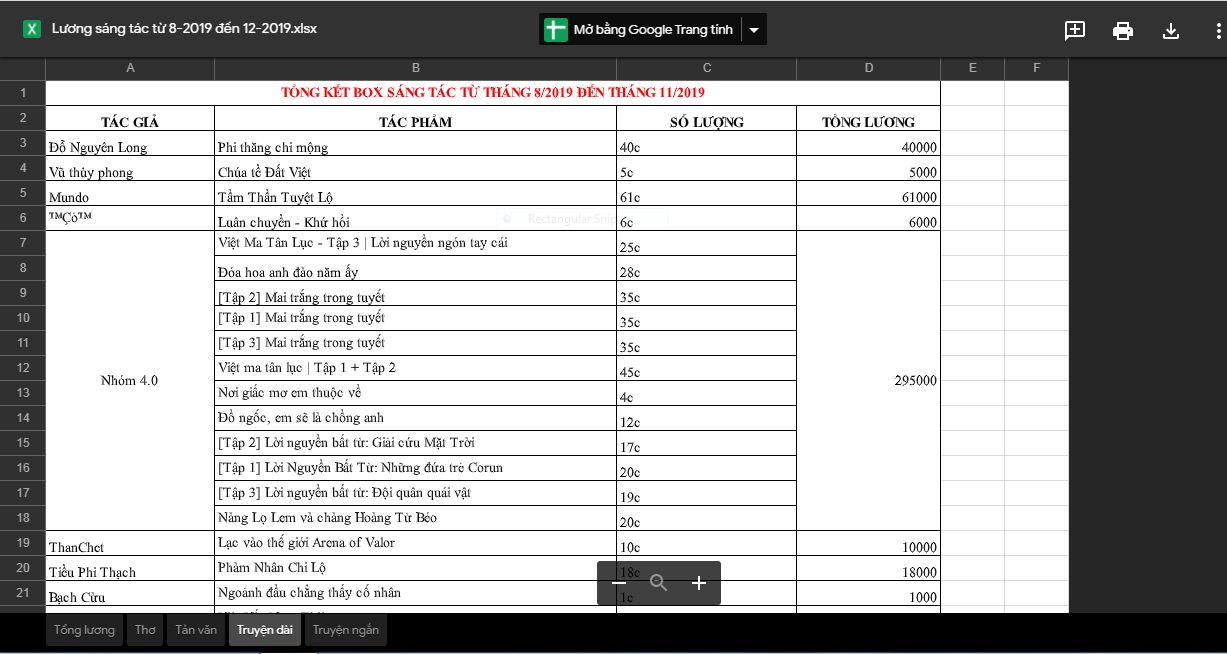The width and height of the screenshot is (1227, 654).
Task: Open the Tản văn sheet tab
Action: coord(196,630)
